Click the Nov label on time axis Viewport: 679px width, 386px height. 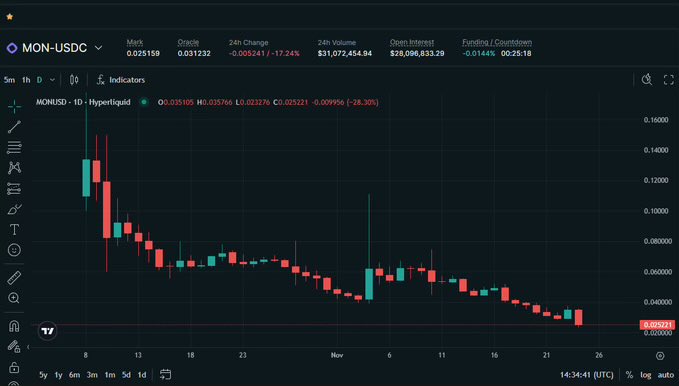[x=337, y=355]
